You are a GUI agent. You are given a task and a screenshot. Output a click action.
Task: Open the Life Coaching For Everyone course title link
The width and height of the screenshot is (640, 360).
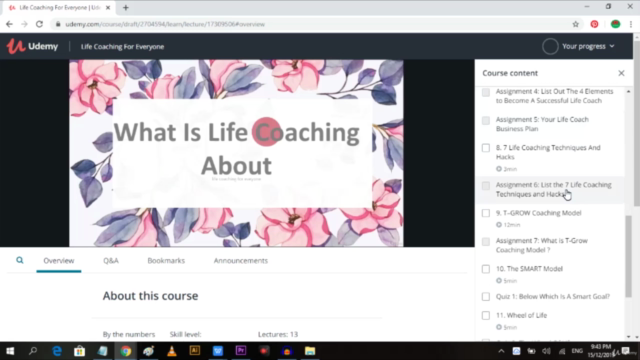coord(122,47)
